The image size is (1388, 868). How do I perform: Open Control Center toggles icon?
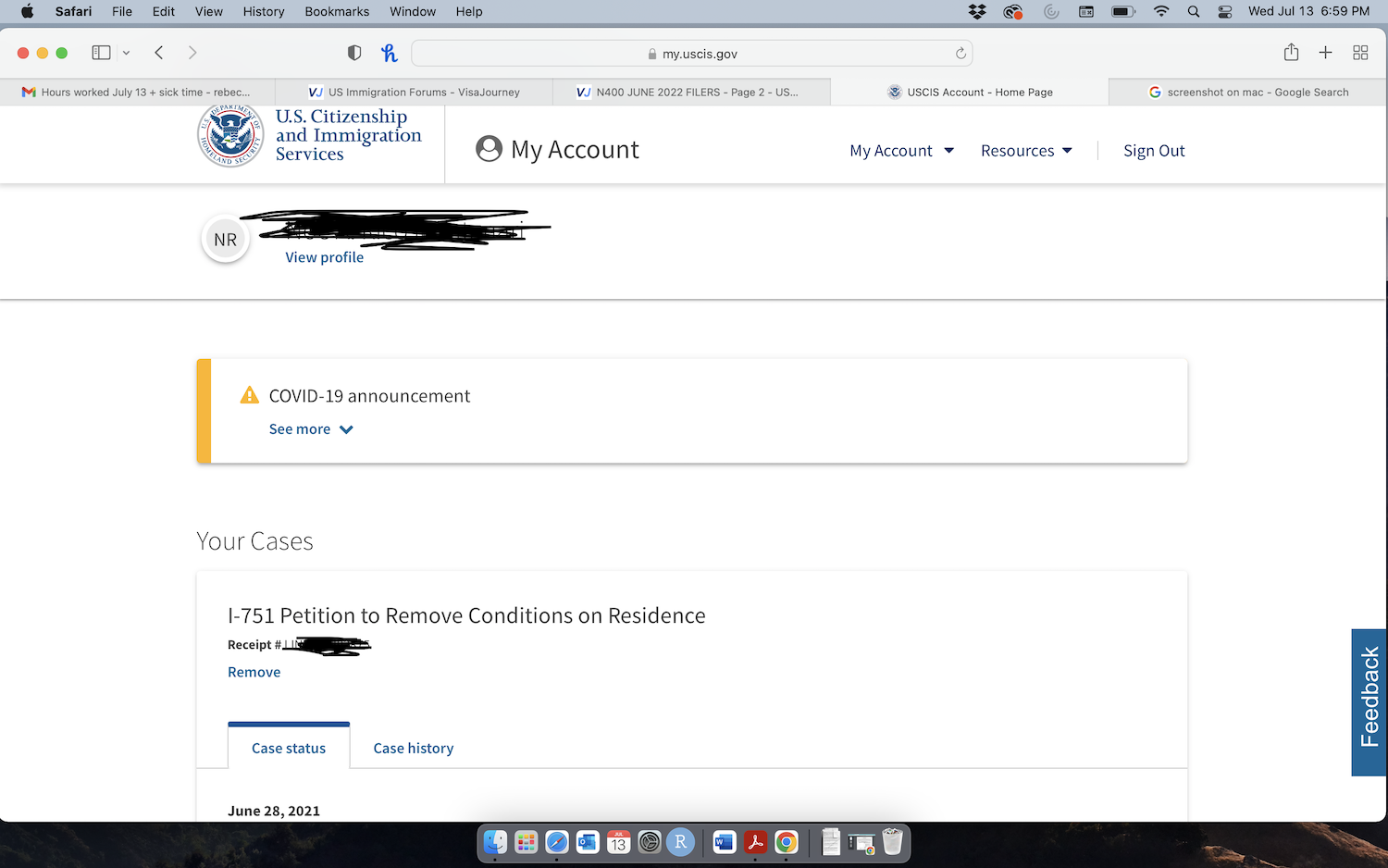click(1225, 11)
